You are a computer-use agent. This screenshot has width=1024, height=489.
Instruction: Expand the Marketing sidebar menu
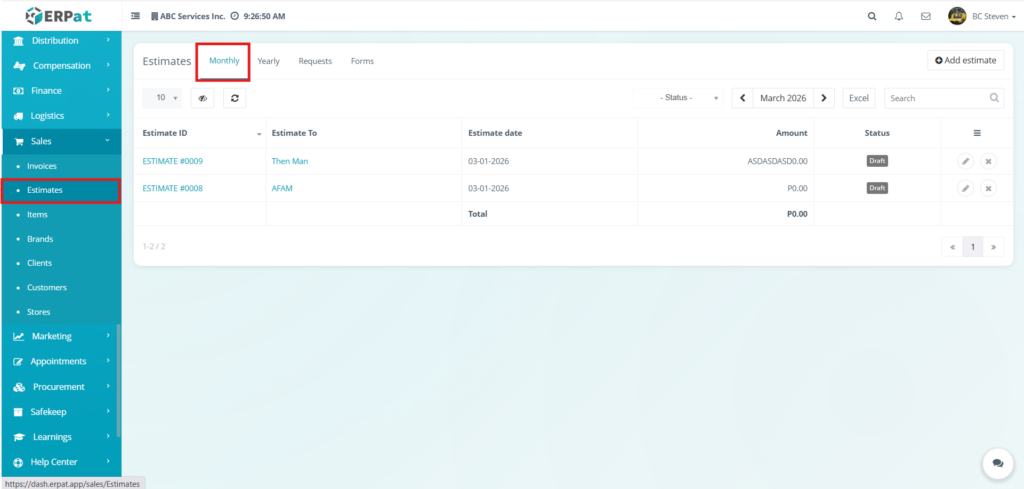click(x=60, y=337)
